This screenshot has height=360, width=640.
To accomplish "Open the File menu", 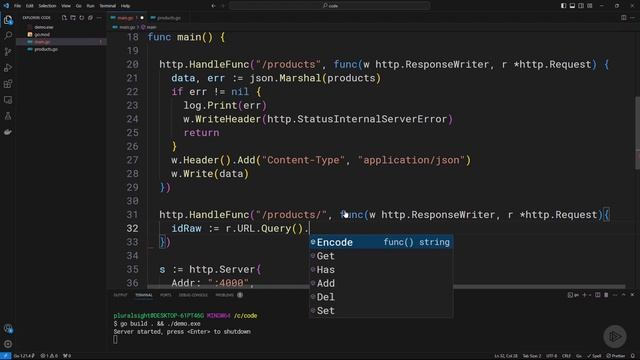I will [x=18, y=6].
